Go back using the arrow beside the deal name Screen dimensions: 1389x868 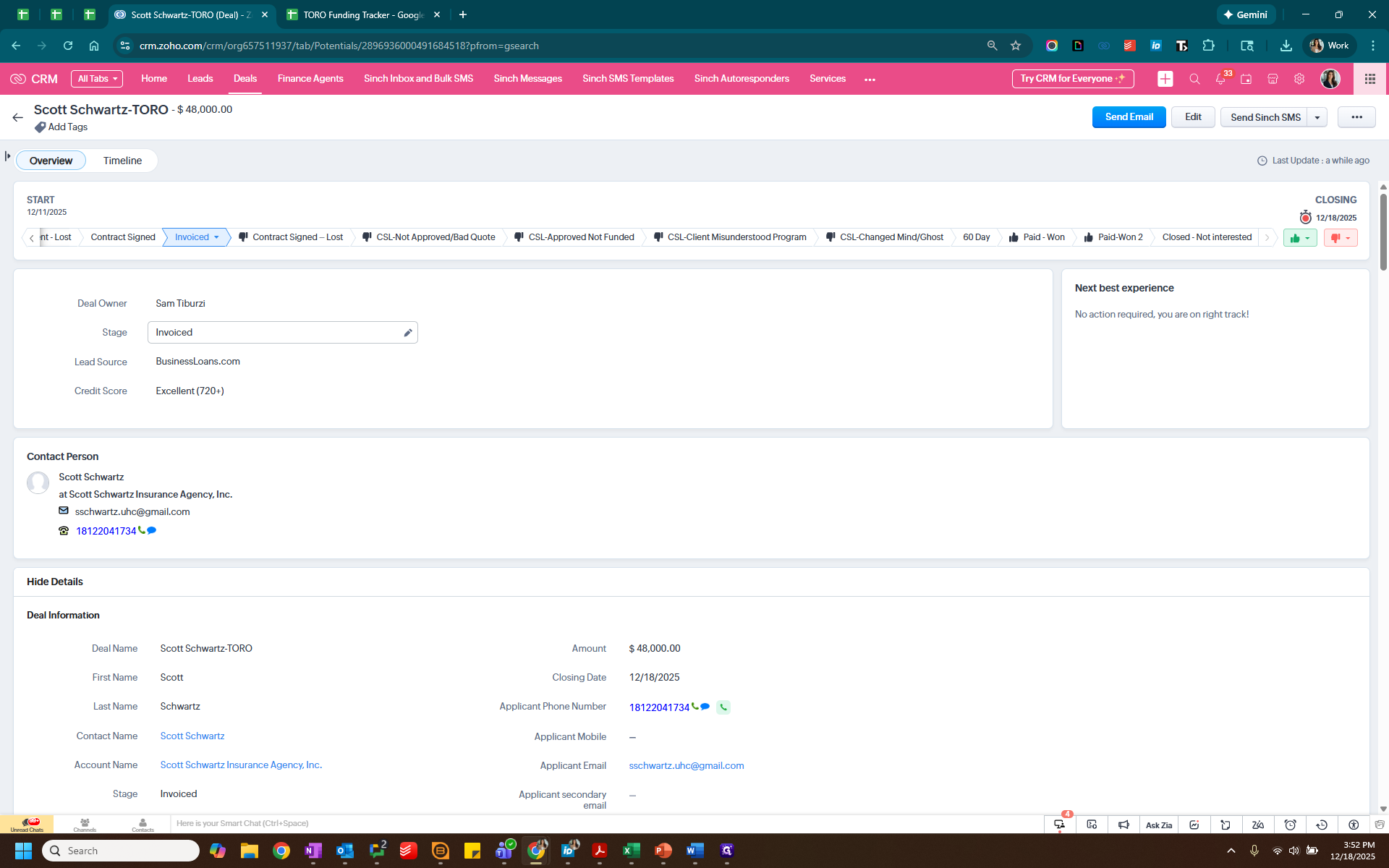pos(18,117)
